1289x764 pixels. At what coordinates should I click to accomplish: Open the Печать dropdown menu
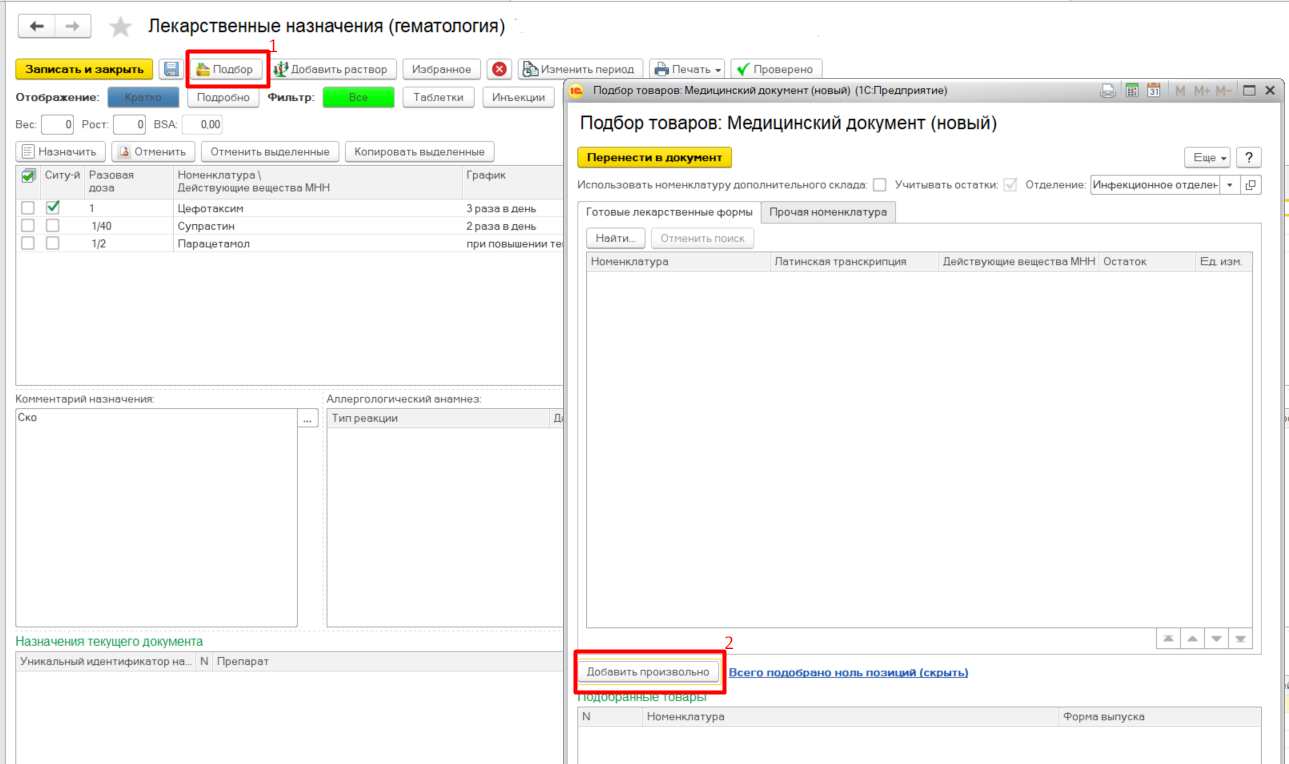[688, 69]
